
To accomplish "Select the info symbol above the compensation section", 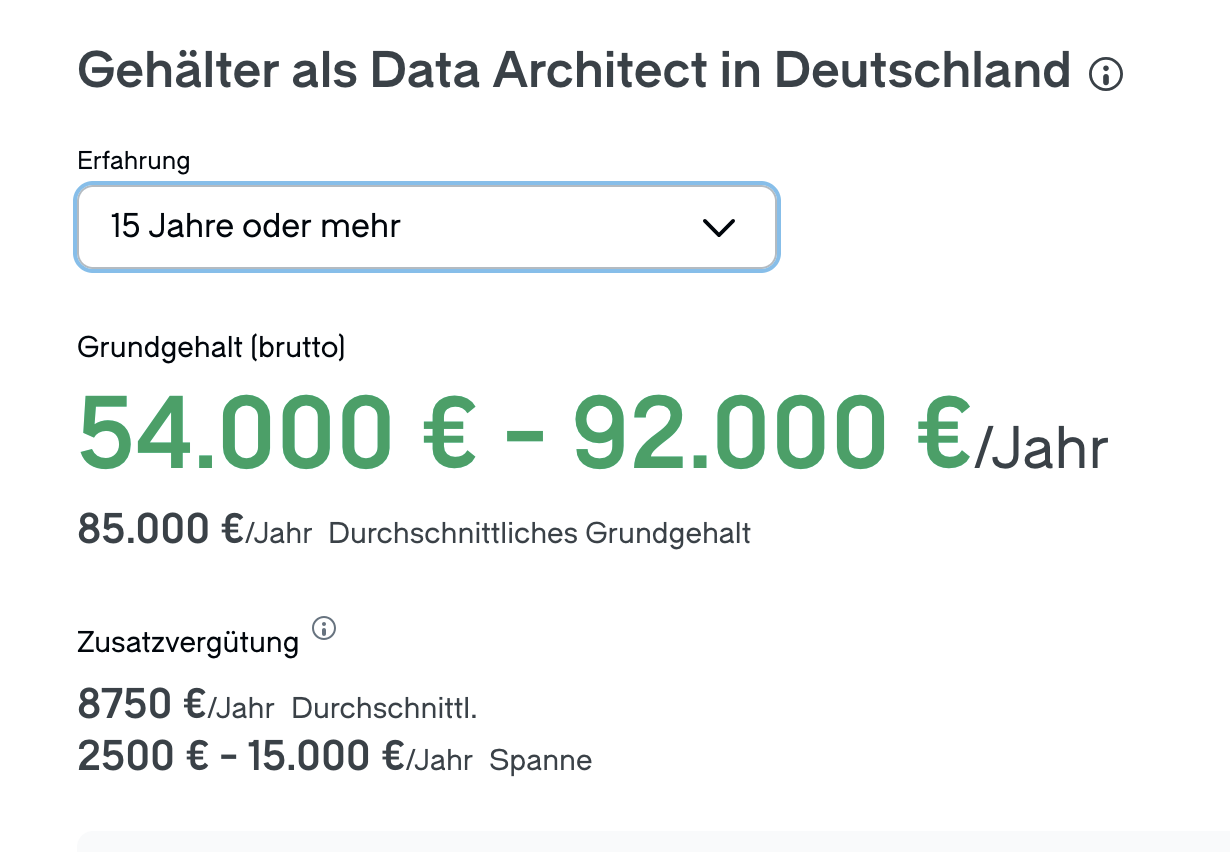I will (323, 628).
